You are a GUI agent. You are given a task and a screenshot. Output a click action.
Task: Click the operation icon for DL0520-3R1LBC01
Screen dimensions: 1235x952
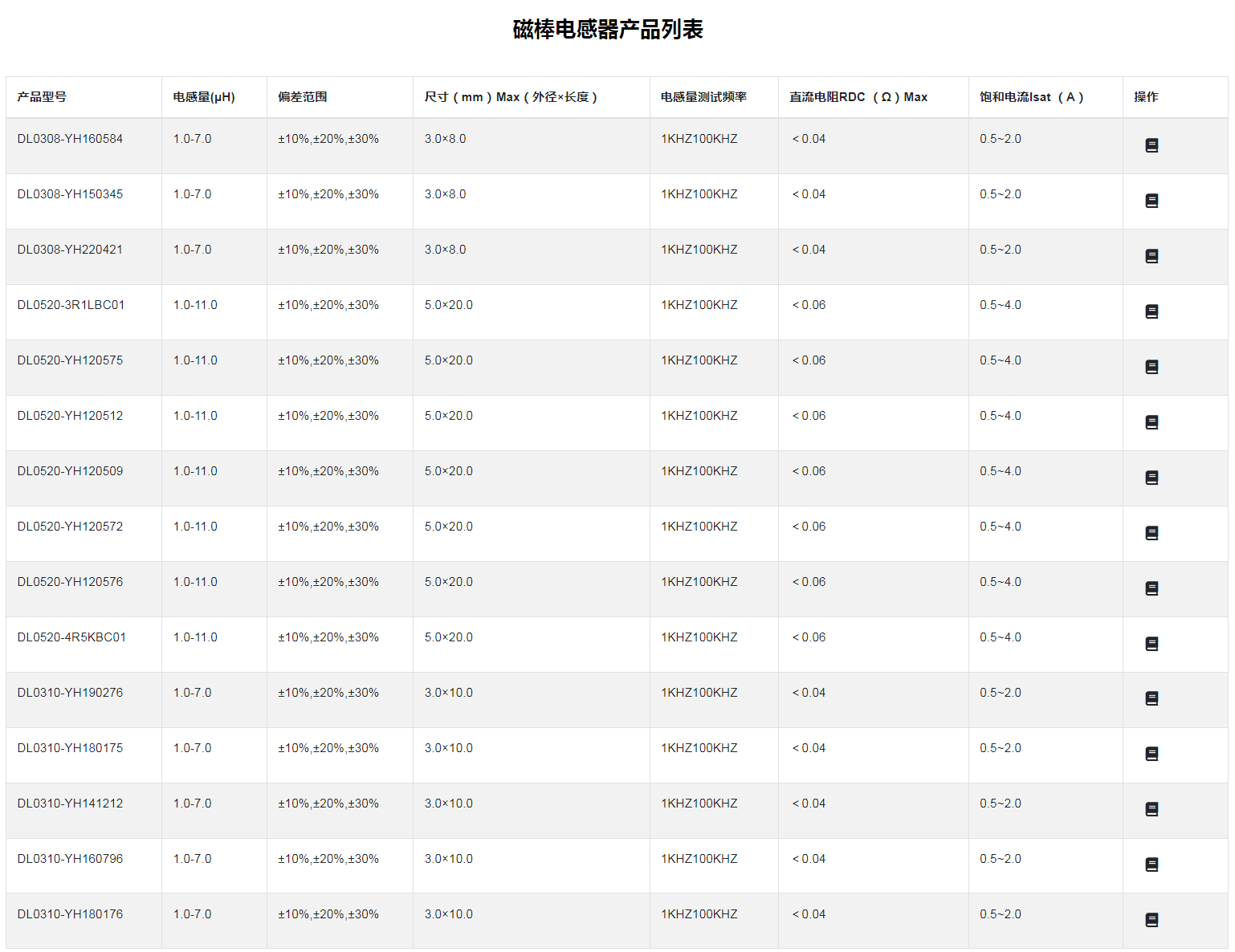pyautogui.click(x=1151, y=311)
